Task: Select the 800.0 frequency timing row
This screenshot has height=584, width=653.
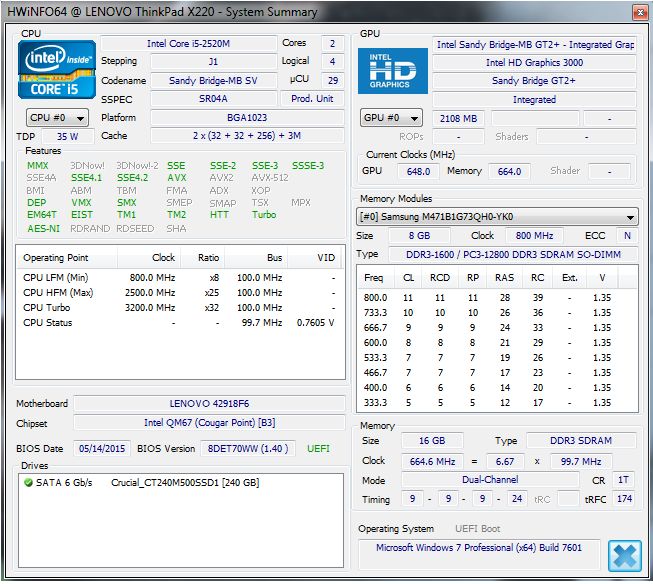Action: [496, 298]
